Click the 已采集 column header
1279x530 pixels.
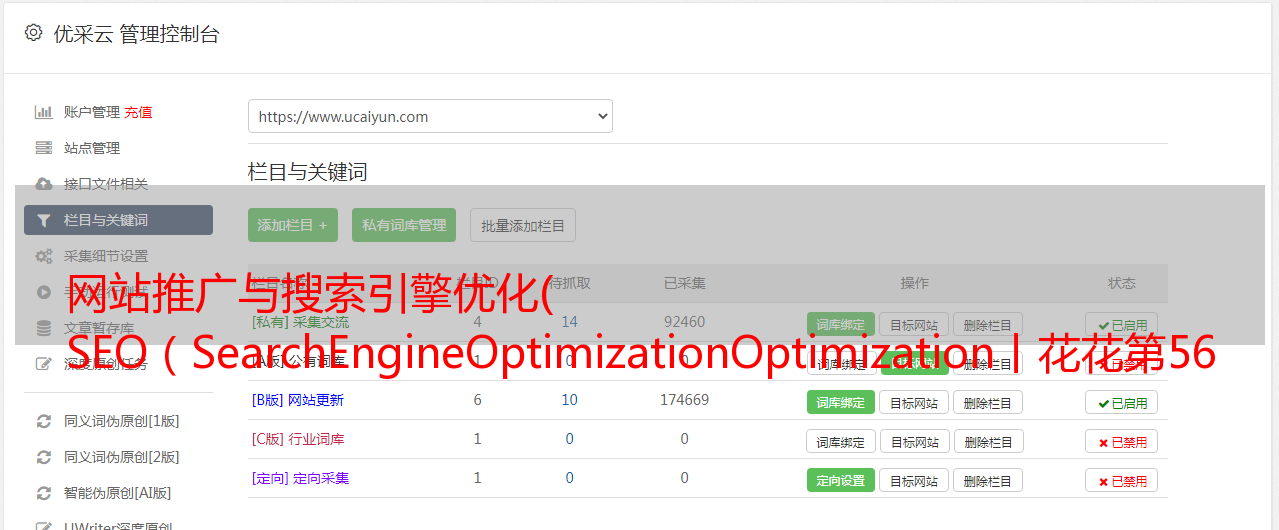(685, 283)
